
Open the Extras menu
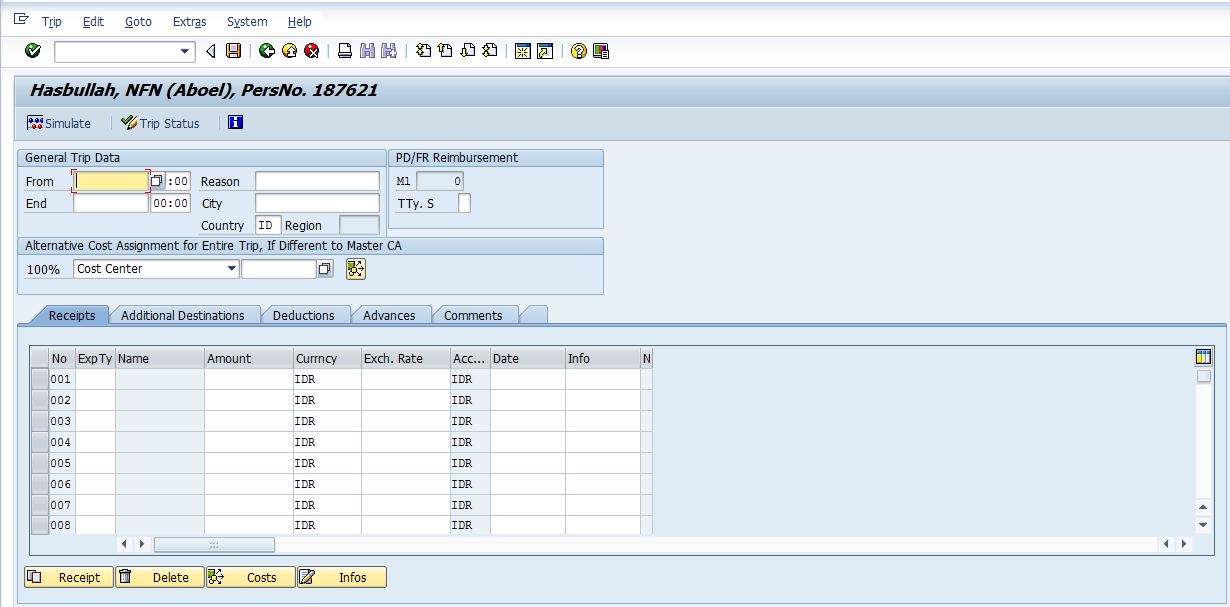[189, 21]
